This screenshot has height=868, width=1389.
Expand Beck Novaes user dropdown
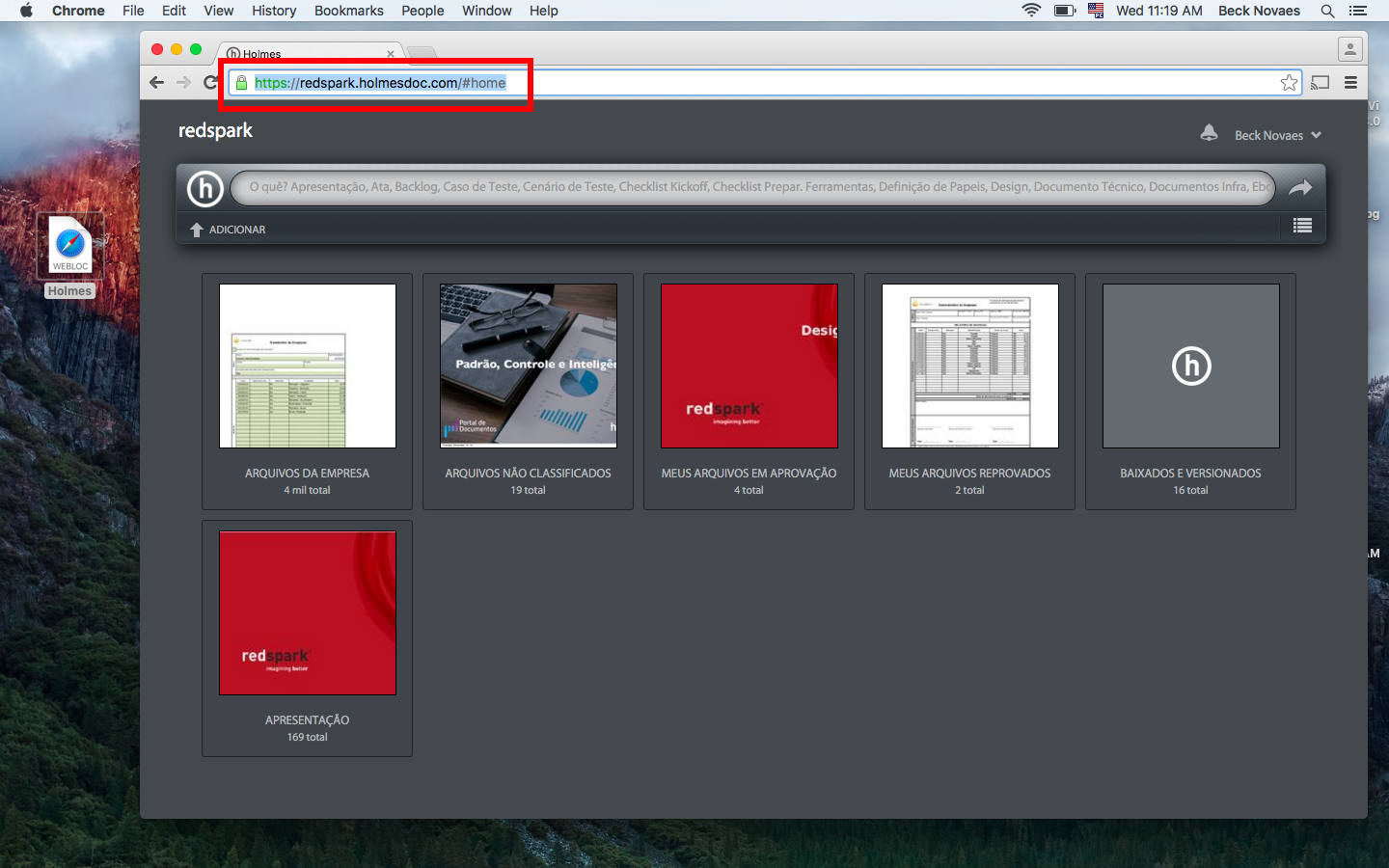pos(1277,135)
